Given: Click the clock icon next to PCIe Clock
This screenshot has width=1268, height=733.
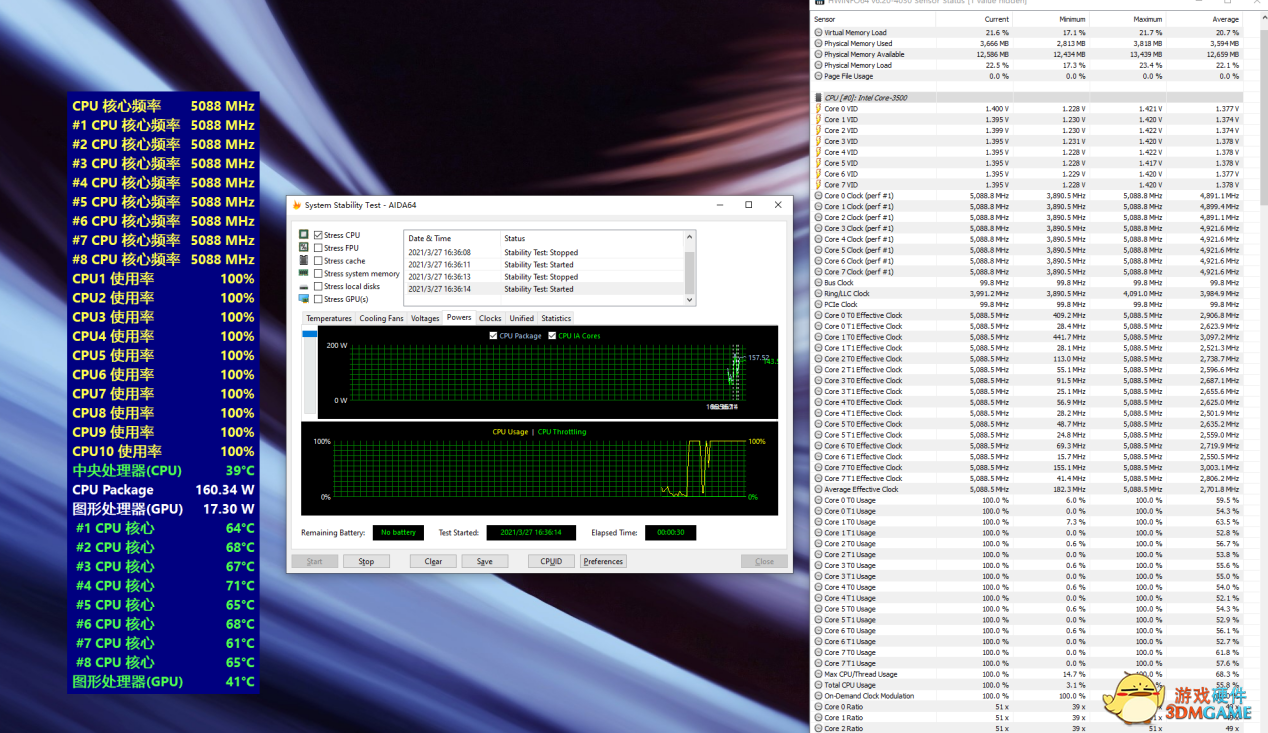Looking at the screenshot, I should click(x=818, y=304).
